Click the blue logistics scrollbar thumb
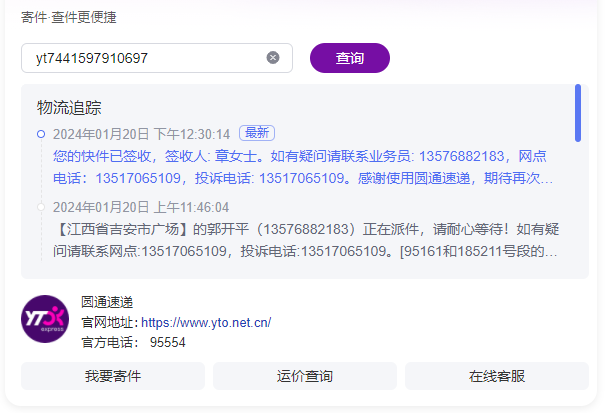606x413 pixels. [578, 113]
